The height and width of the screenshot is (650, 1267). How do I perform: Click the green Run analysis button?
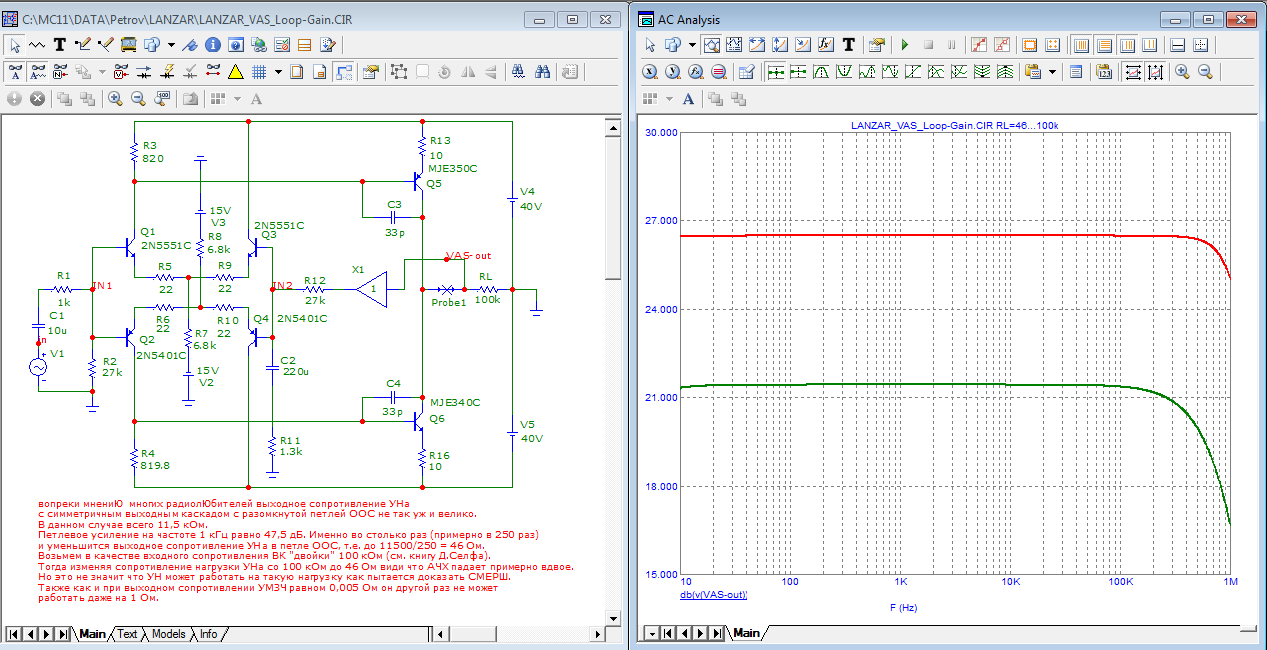[x=904, y=44]
